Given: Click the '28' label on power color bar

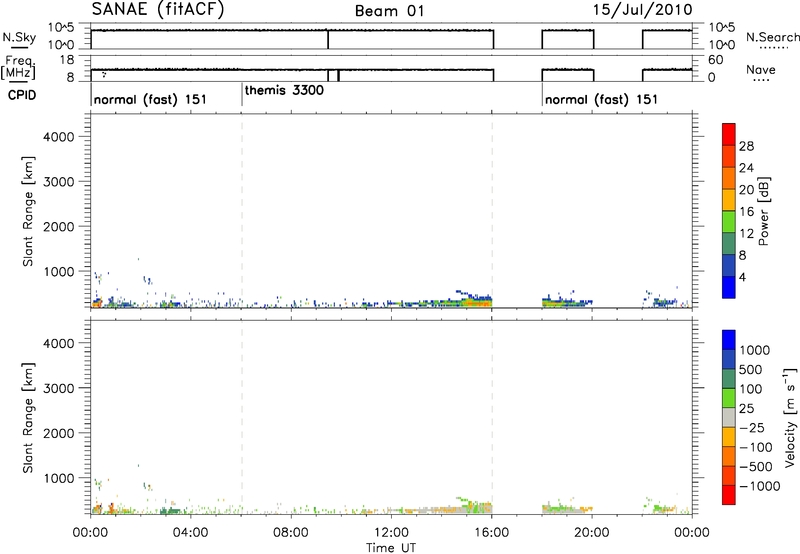Looking at the screenshot, I should (746, 146).
